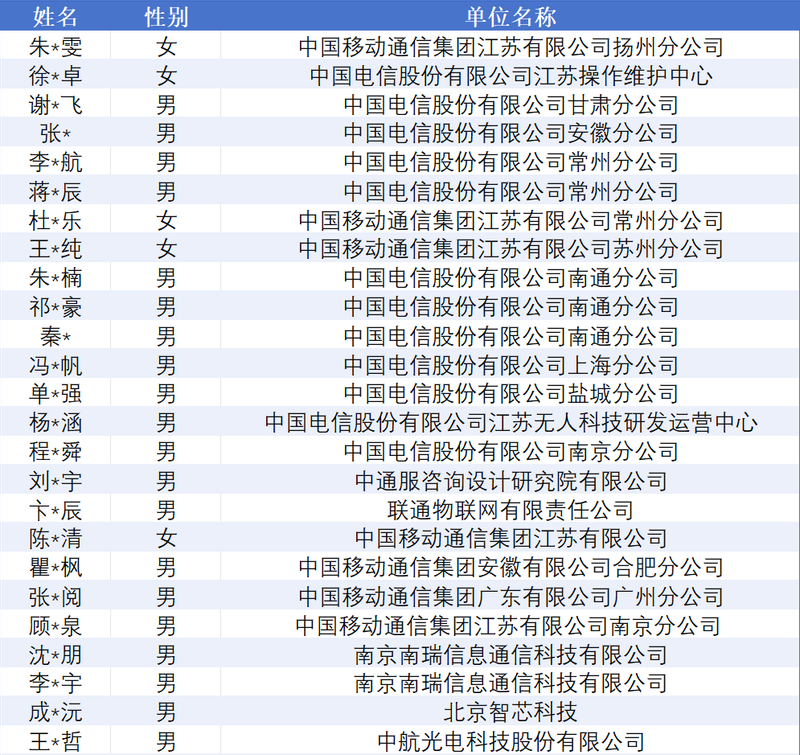
Task: Select the name cell 李*航
Action: point(56,163)
